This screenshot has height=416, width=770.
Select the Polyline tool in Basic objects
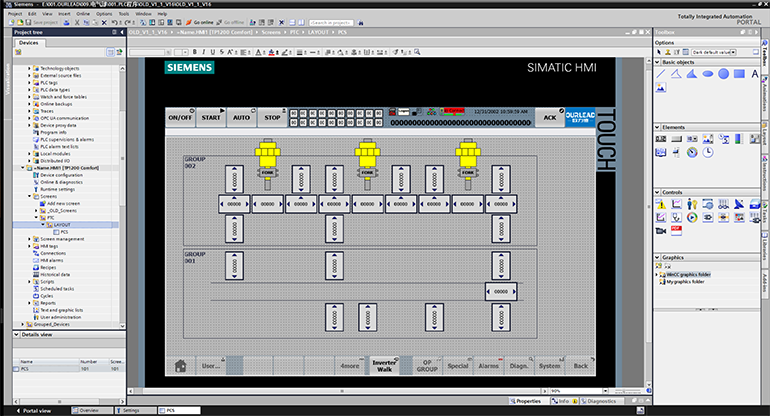click(x=676, y=74)
